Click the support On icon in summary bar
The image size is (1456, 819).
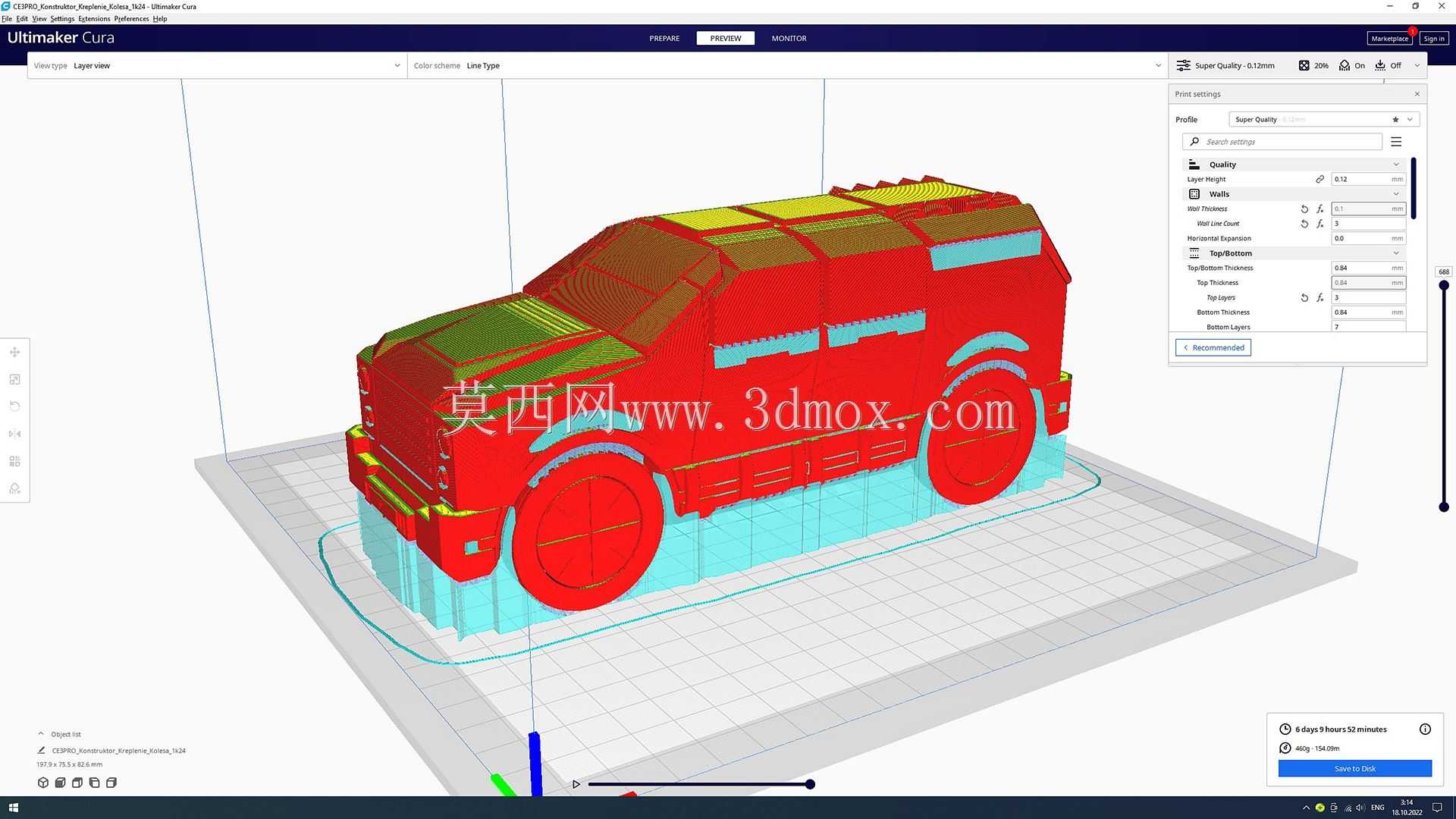pyautogui.click(x=1345, y=65)
